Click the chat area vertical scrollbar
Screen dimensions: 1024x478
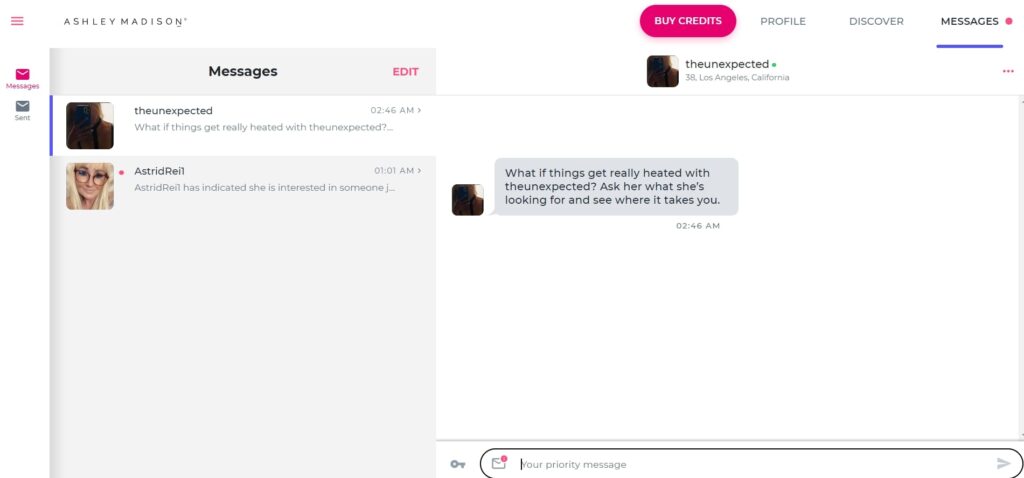[1020, 268]
